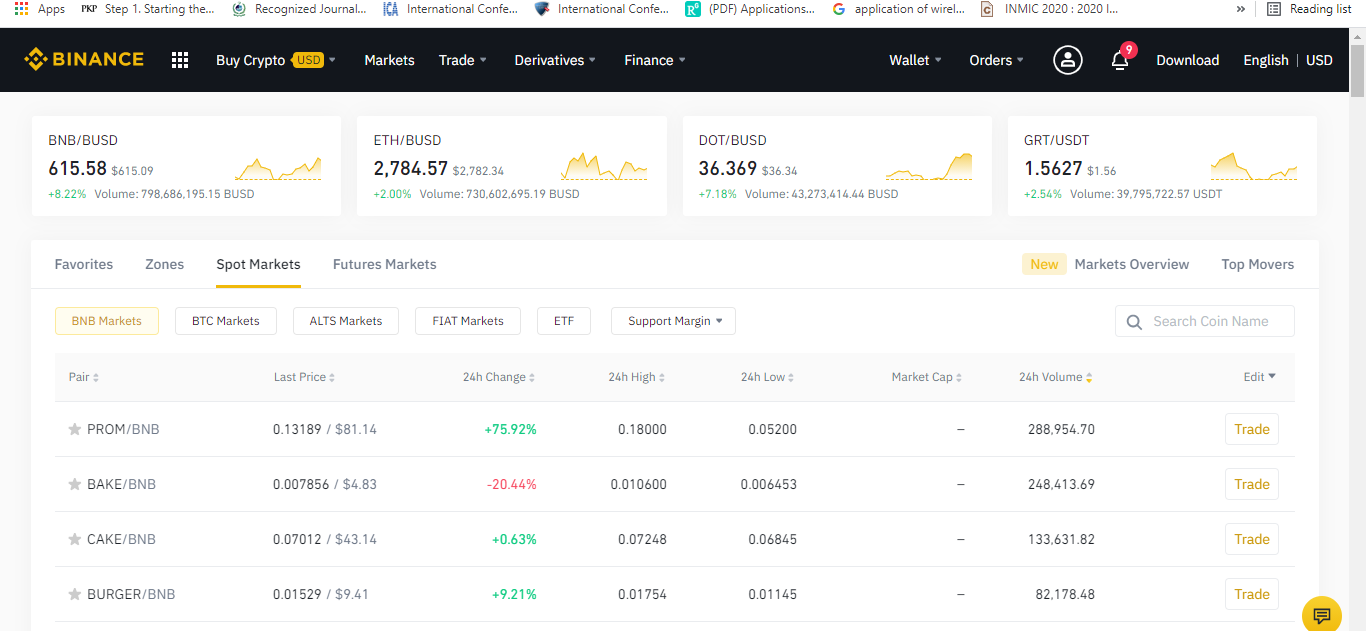Expand the Finance menu
The width and height of the screenshot is (1366, 631).
(x=655, y=60)
